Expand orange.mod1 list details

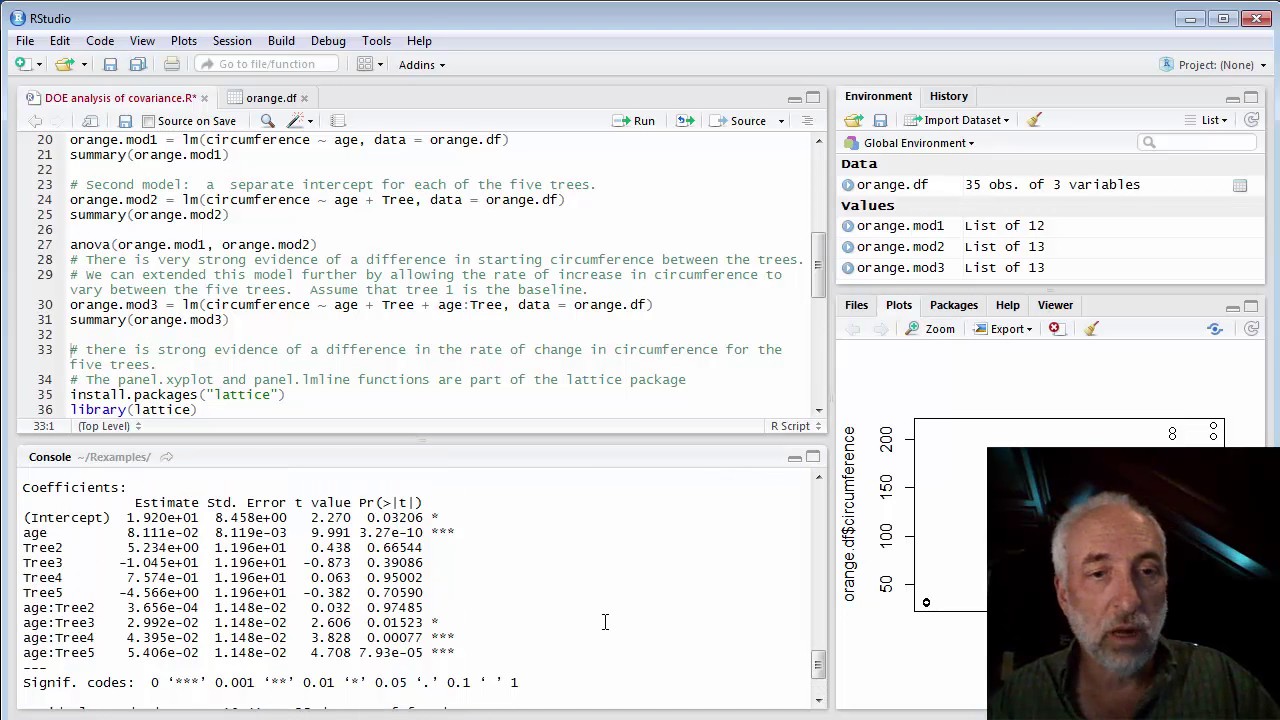tap(848, 226)
